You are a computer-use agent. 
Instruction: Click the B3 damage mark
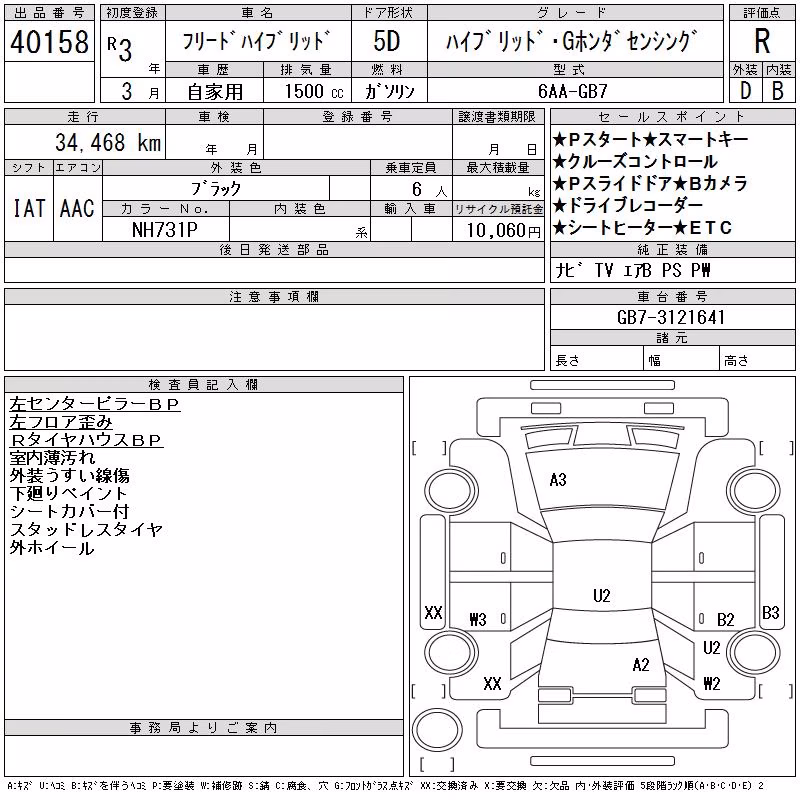pyautogui.click(x=770, y=612)
